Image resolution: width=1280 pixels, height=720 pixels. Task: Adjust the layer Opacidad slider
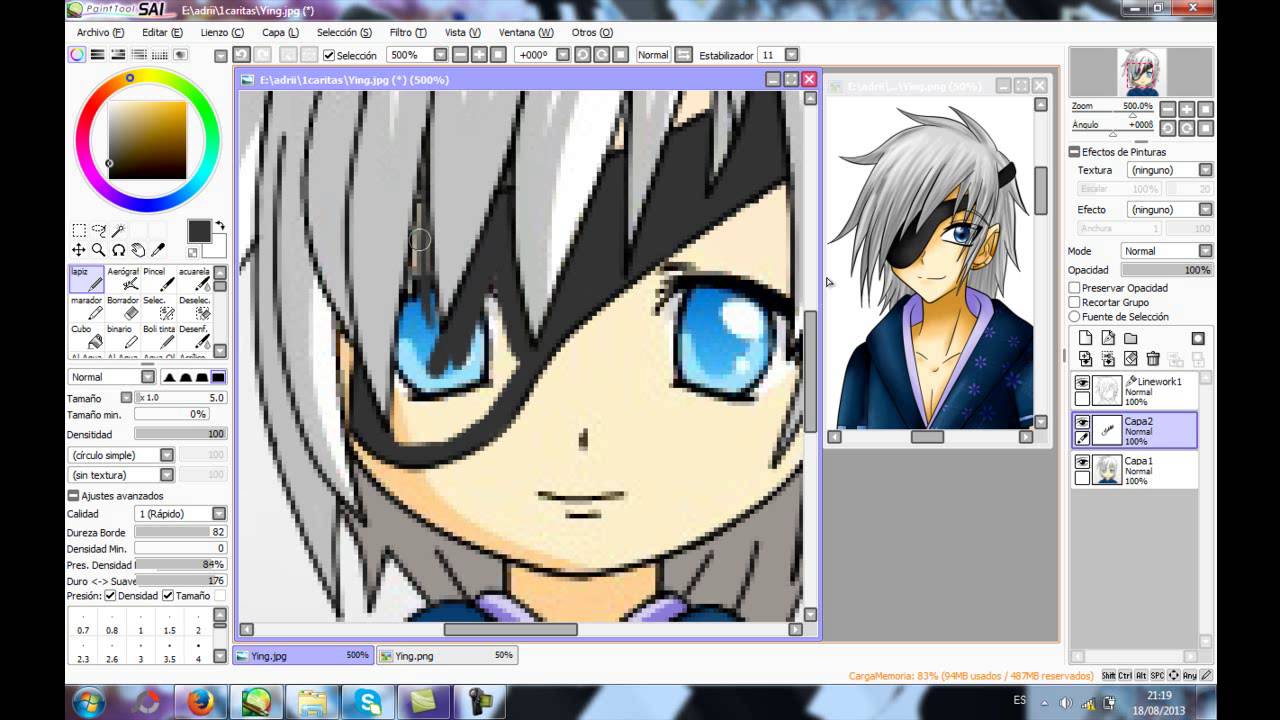[x=1167, y=270]
